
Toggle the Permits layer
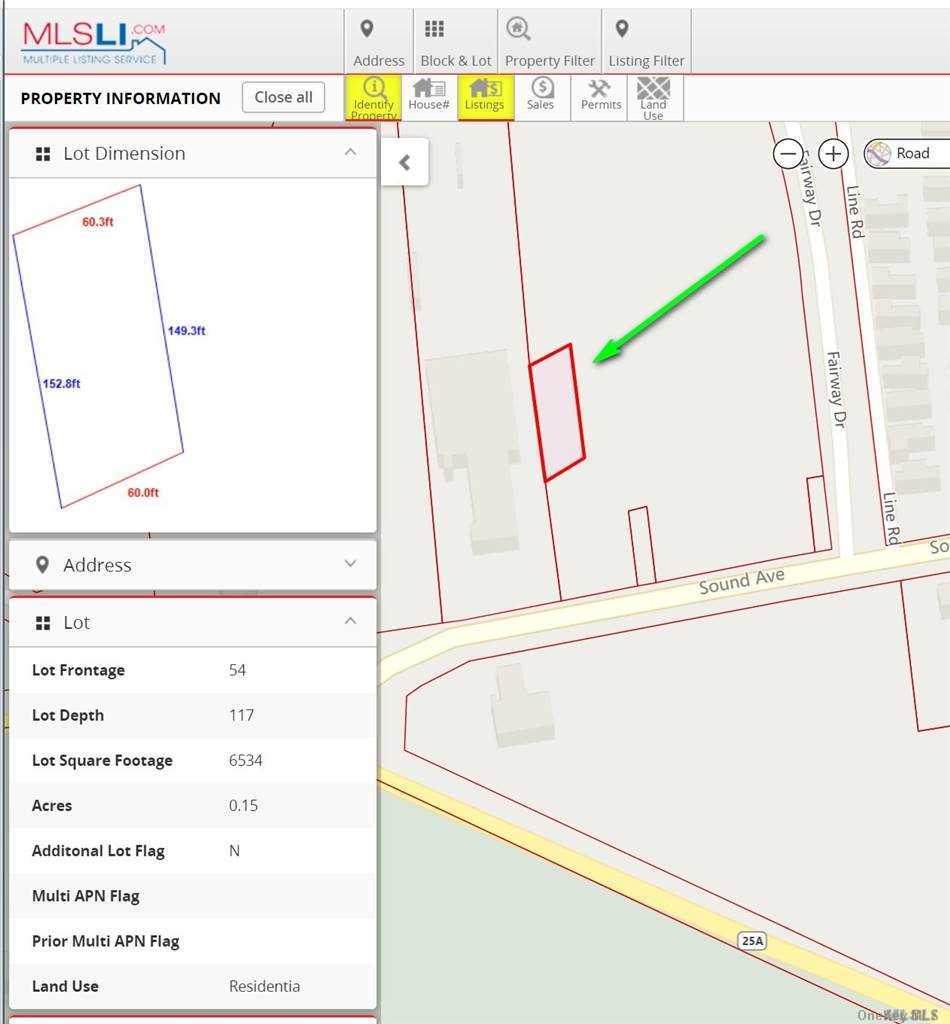point(599,98)
